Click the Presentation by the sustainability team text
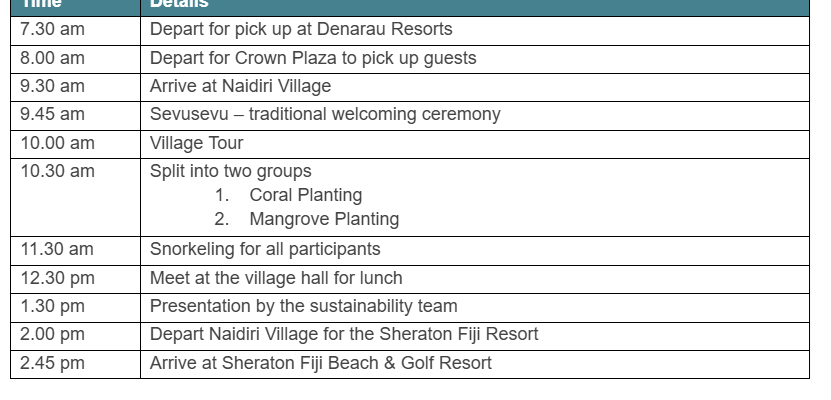Viewport: 831px width, 400px height. (x=303, y=306)
